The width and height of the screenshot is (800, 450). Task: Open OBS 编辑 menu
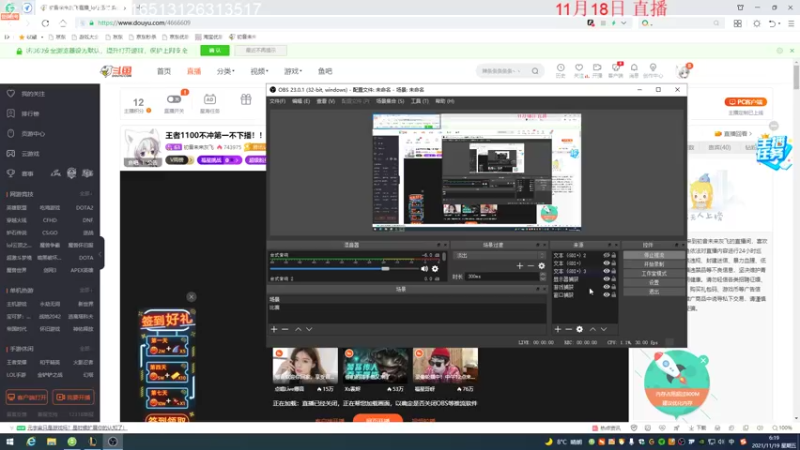point(301,102)
